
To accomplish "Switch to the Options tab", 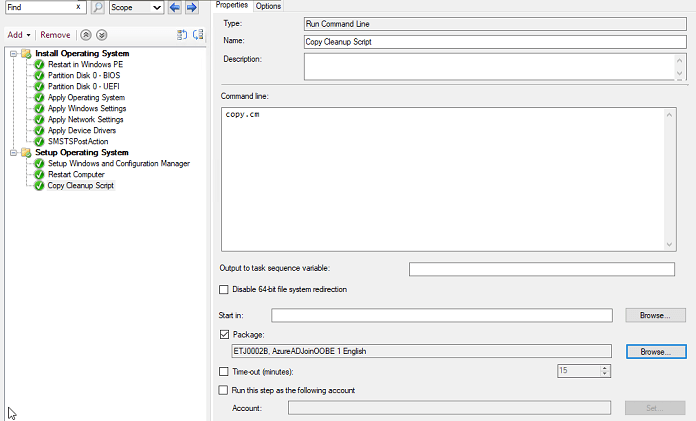I will (x=268, y=6).
